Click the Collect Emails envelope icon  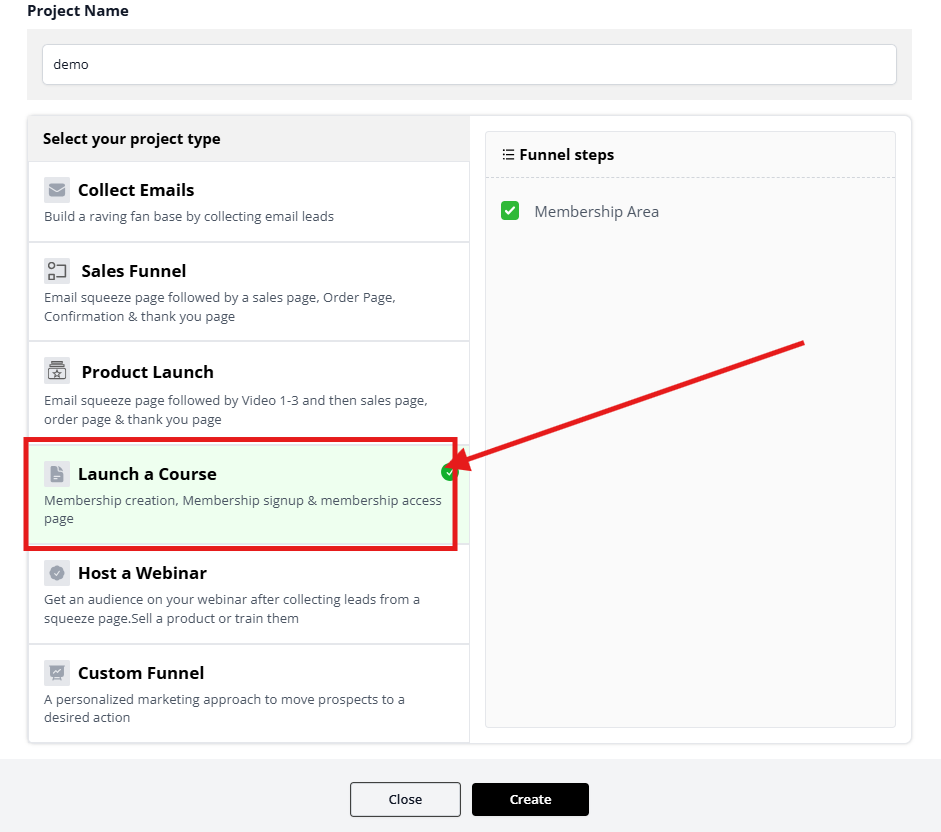coord(57,190)
